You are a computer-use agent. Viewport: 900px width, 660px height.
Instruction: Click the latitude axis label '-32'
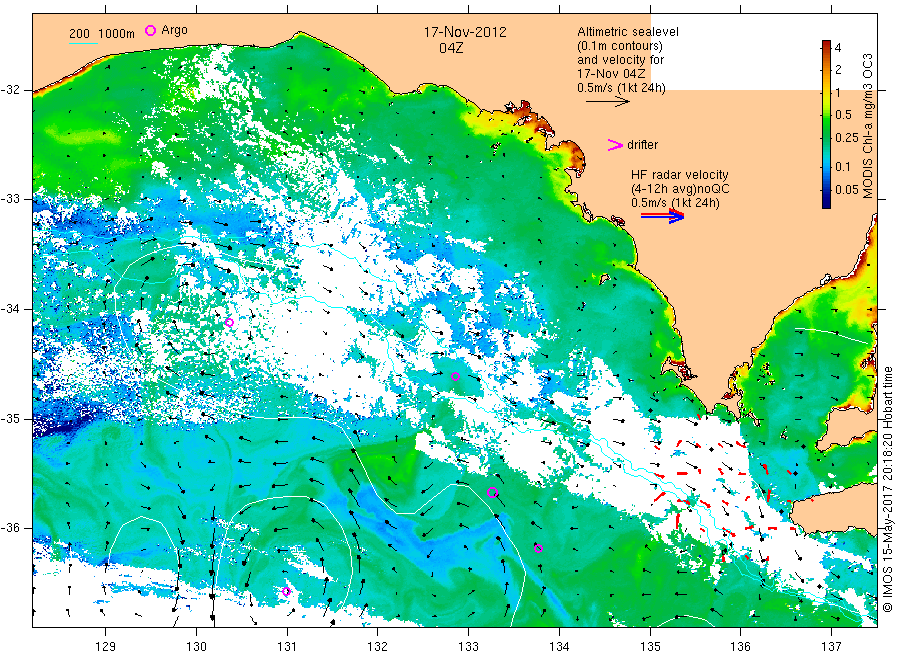(x=10, y=90)
